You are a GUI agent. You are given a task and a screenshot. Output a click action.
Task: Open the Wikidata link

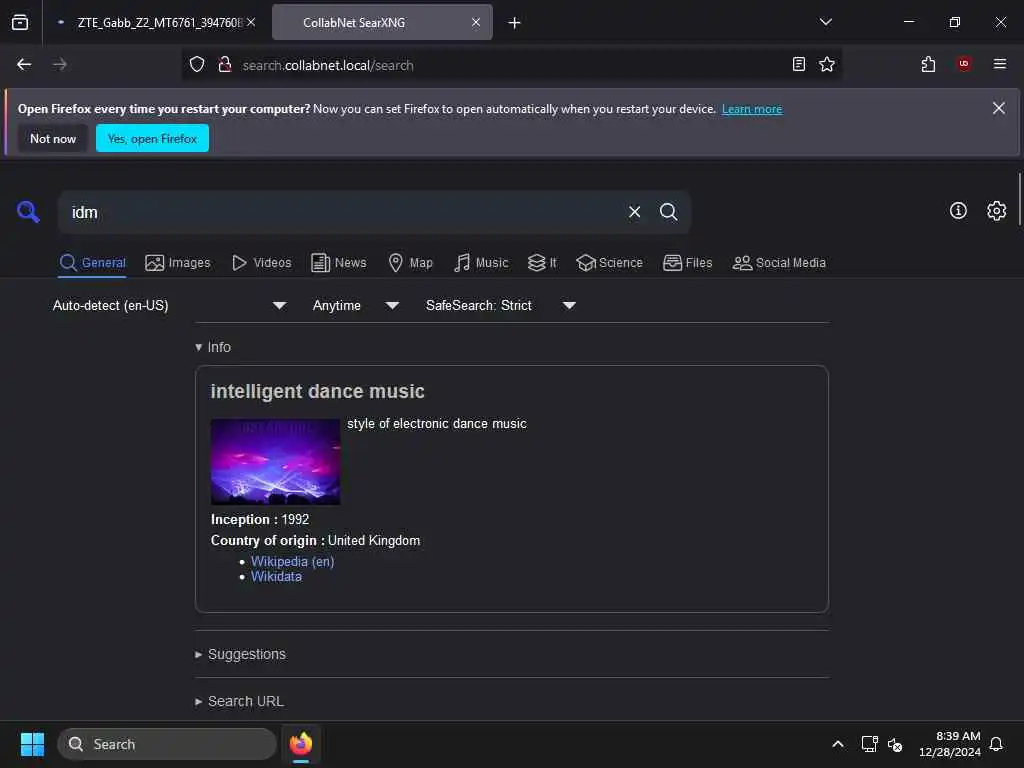coord(276,577)
